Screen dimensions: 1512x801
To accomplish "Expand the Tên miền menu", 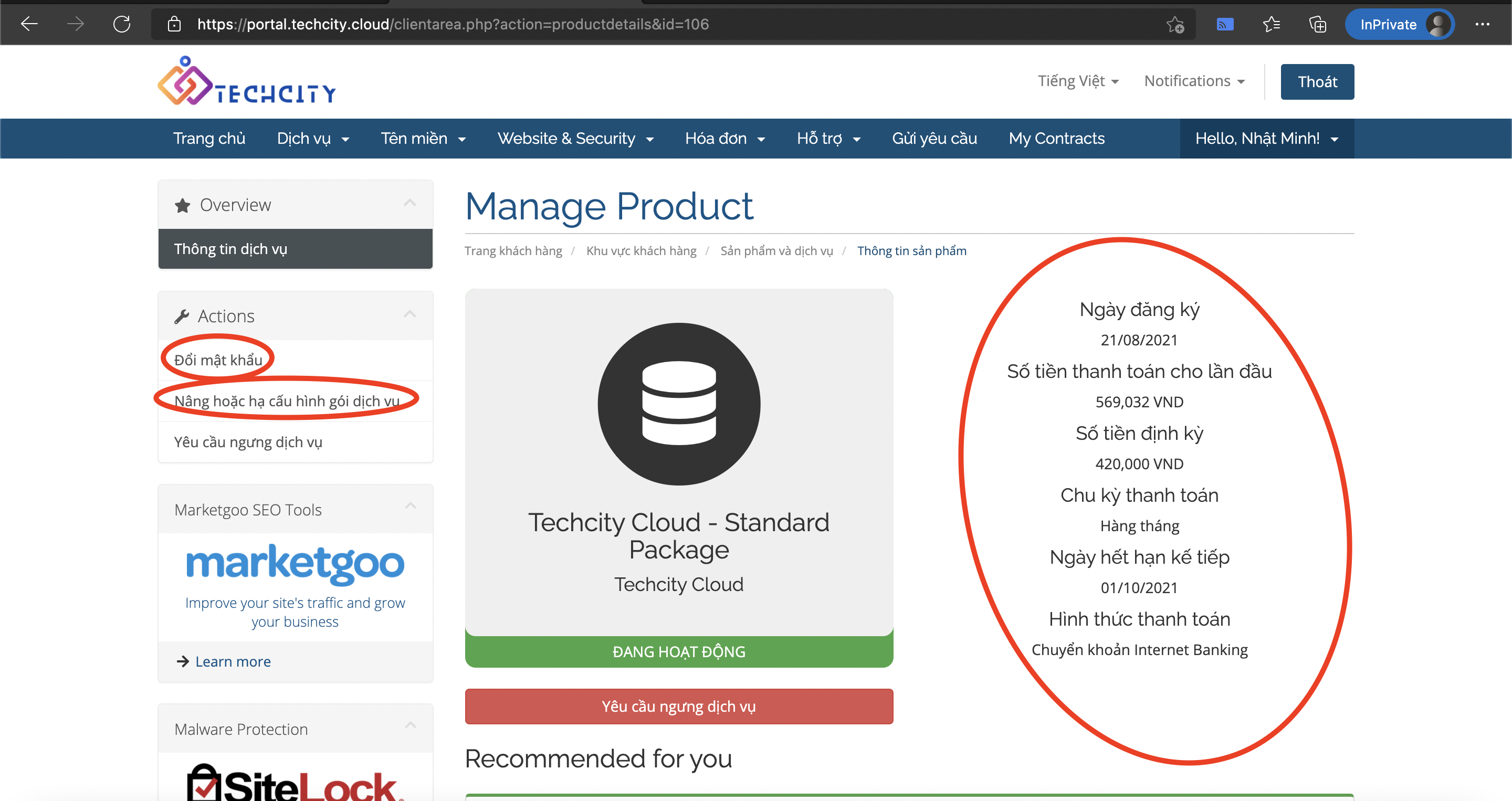I will (x=423, y=139).
